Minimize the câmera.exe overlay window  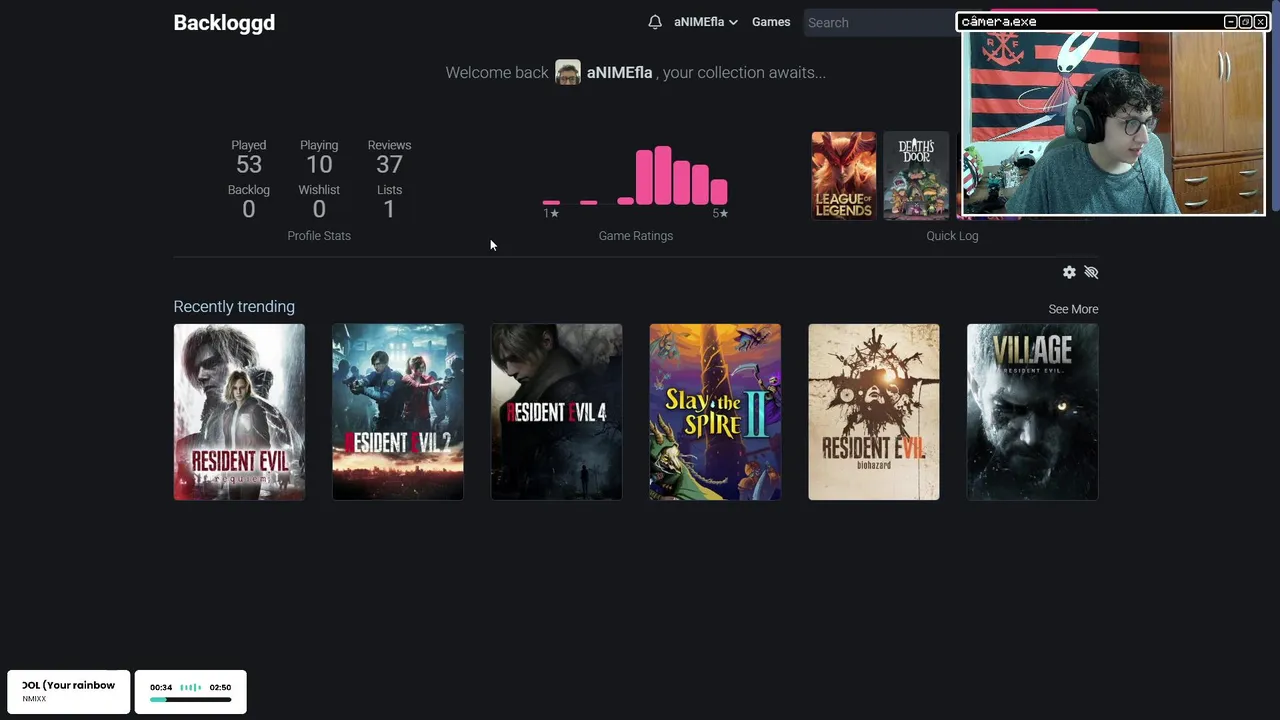(1231, 22)
